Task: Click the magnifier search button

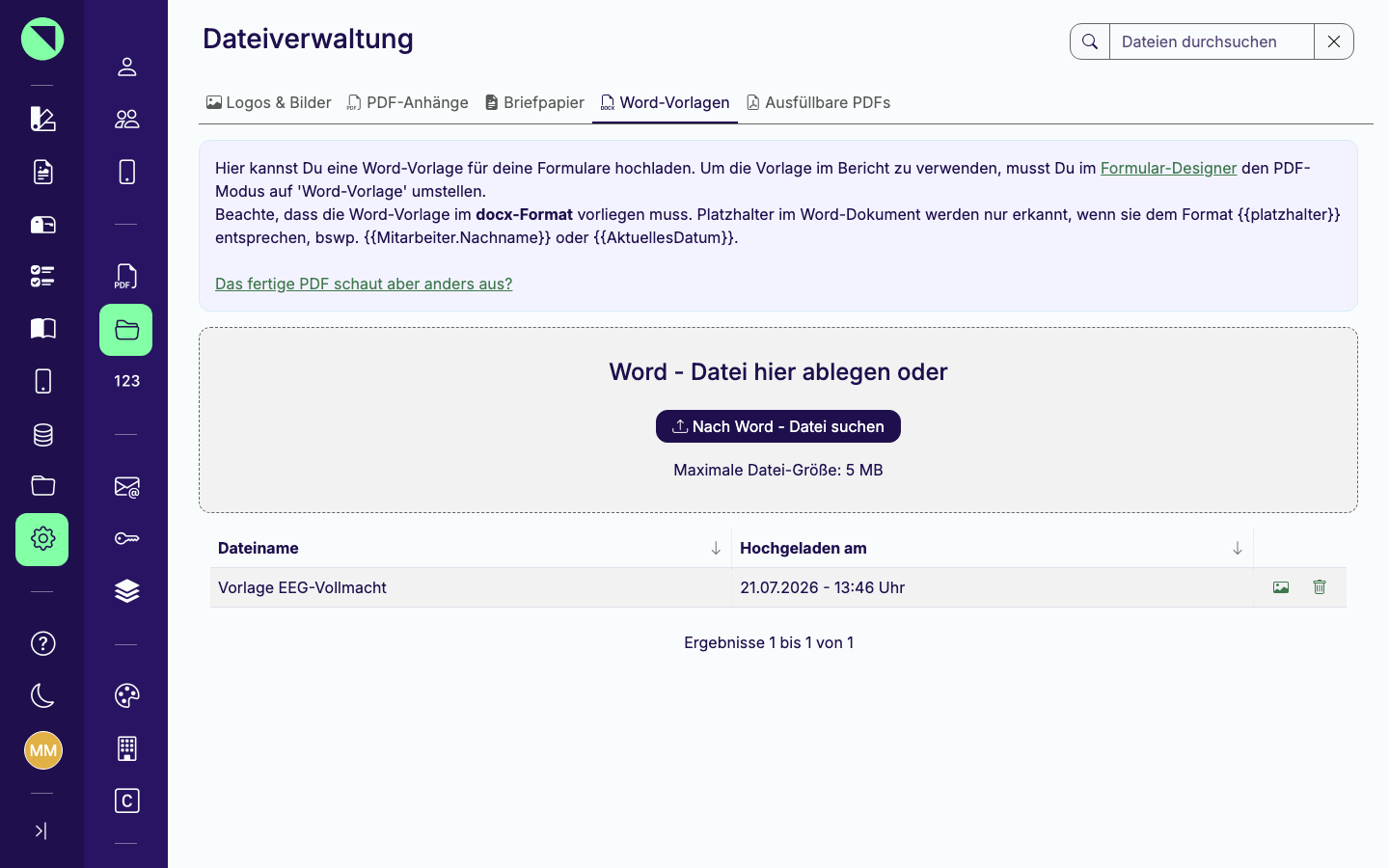Action: [1090, 41]
